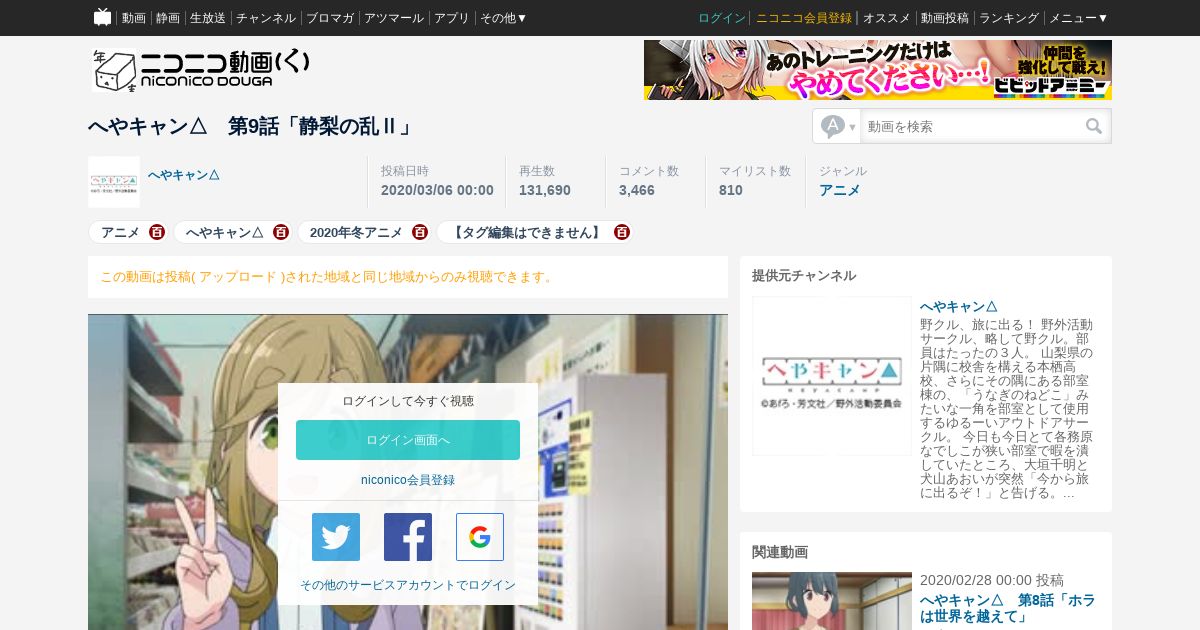Open the ビビッドアーミー banner advertisement

(878, 70)
